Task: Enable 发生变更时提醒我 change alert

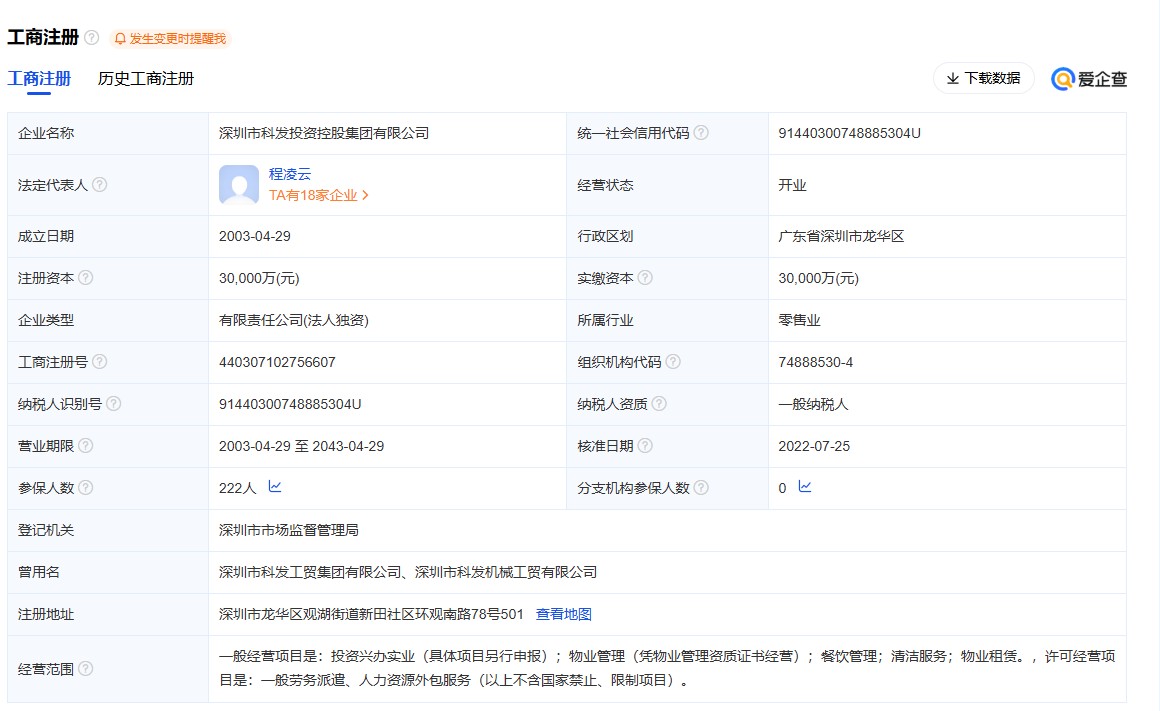Action: pyautogui.click(x=170, y=39)
